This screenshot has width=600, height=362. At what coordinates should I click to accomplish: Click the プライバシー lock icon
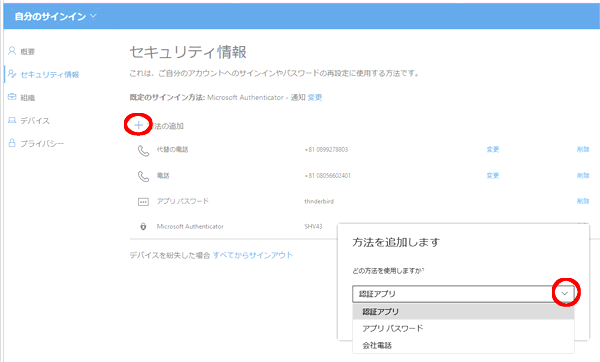coord(12,143)
